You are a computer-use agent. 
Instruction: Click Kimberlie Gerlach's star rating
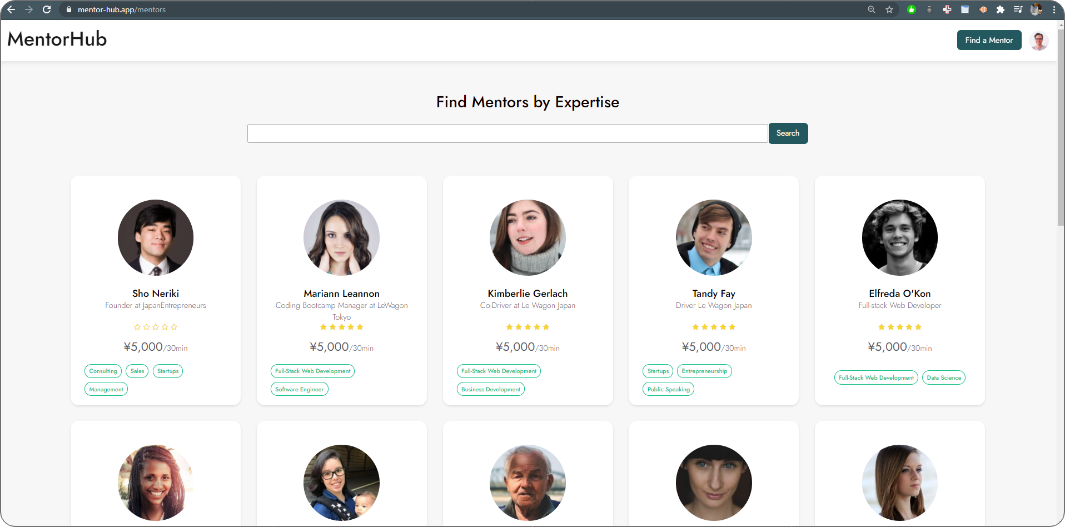click(x=528, y=327)
